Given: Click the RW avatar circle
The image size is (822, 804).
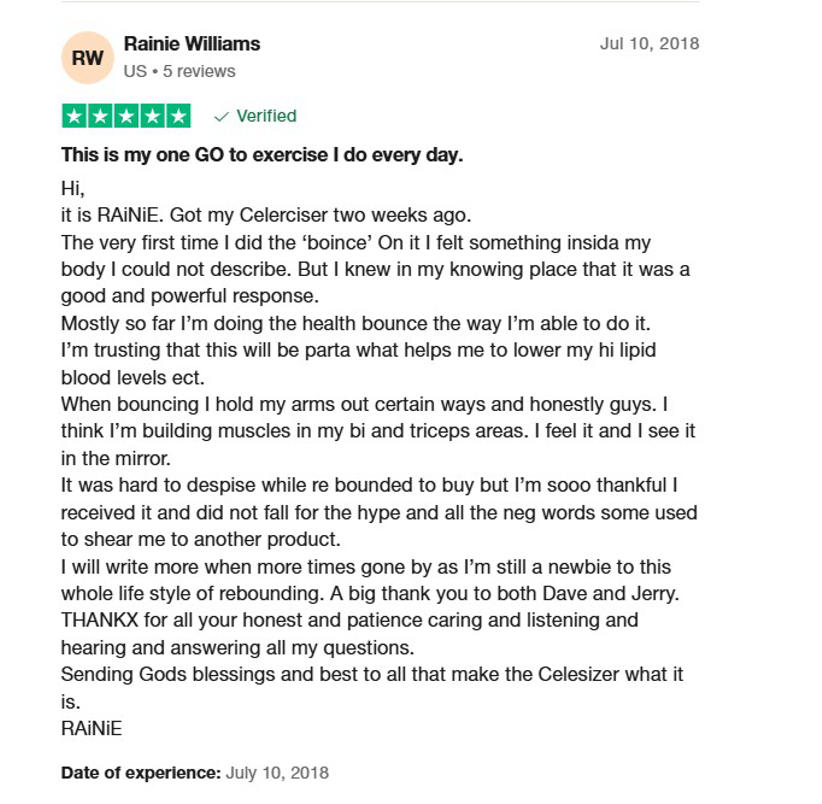Looking at the screenshot, I should click(x=87, y=58).
